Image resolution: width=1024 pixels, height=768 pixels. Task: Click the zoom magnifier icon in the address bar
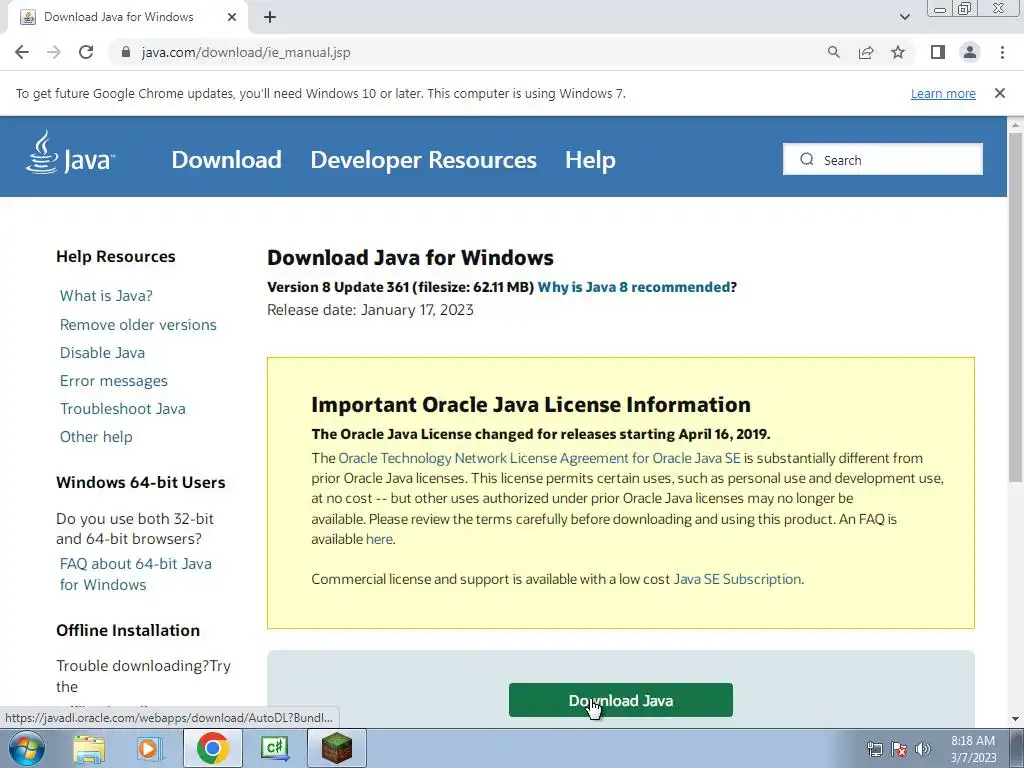[x=833, y=52]
